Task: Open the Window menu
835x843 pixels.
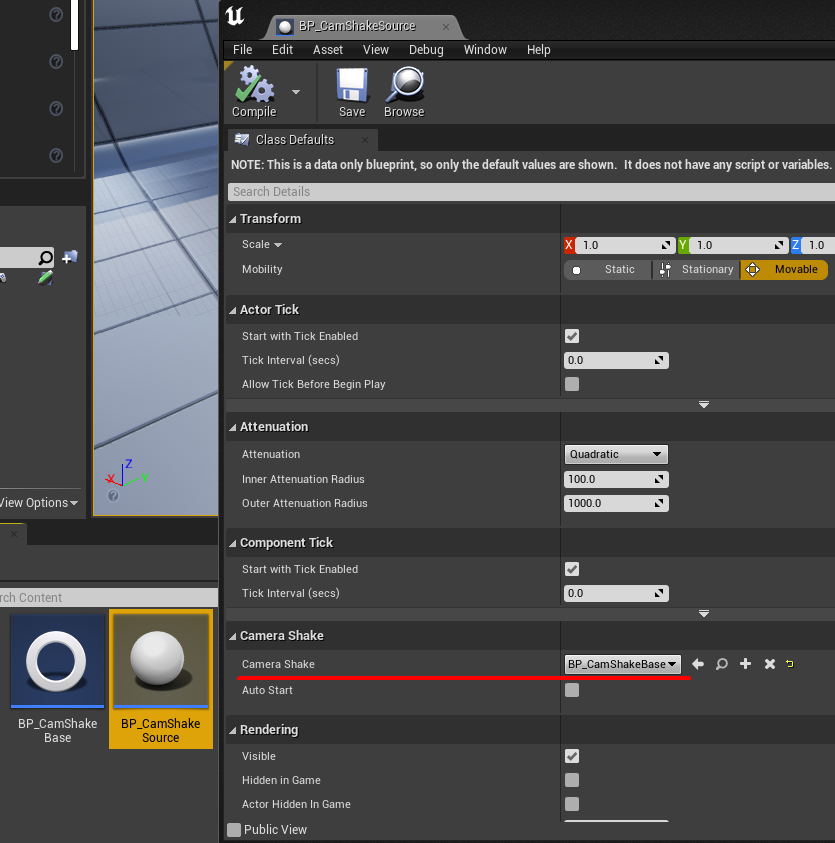Action: (x=485, y=49)
